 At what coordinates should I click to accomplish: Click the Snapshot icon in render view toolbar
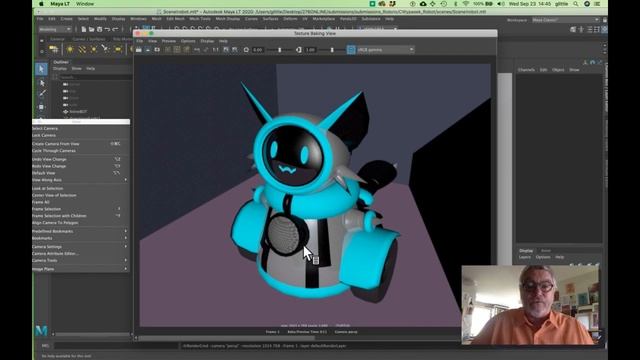point(157,50)
